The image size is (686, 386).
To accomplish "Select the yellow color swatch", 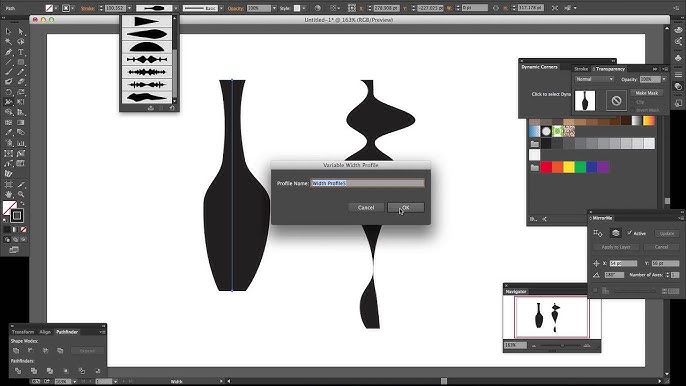I will pos(569,167).
